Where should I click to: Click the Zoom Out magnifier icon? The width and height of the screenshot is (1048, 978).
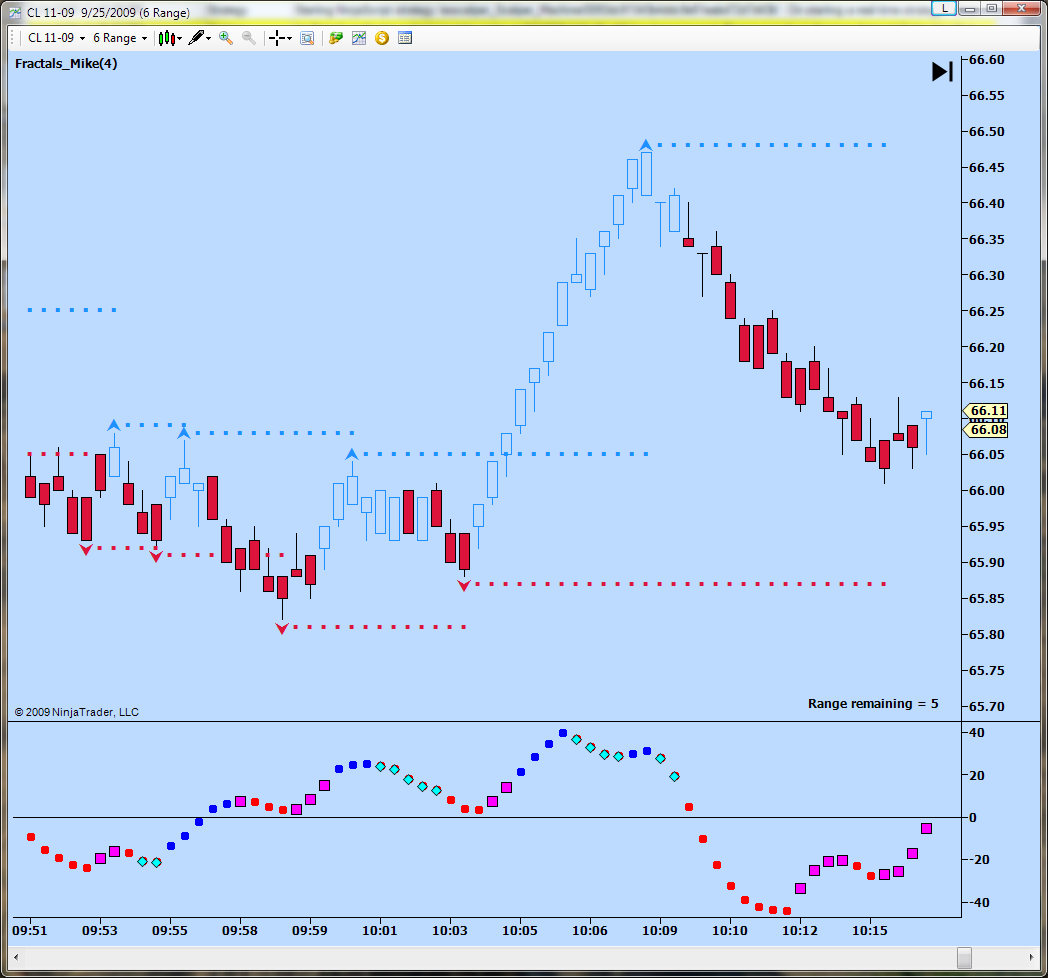249,38
